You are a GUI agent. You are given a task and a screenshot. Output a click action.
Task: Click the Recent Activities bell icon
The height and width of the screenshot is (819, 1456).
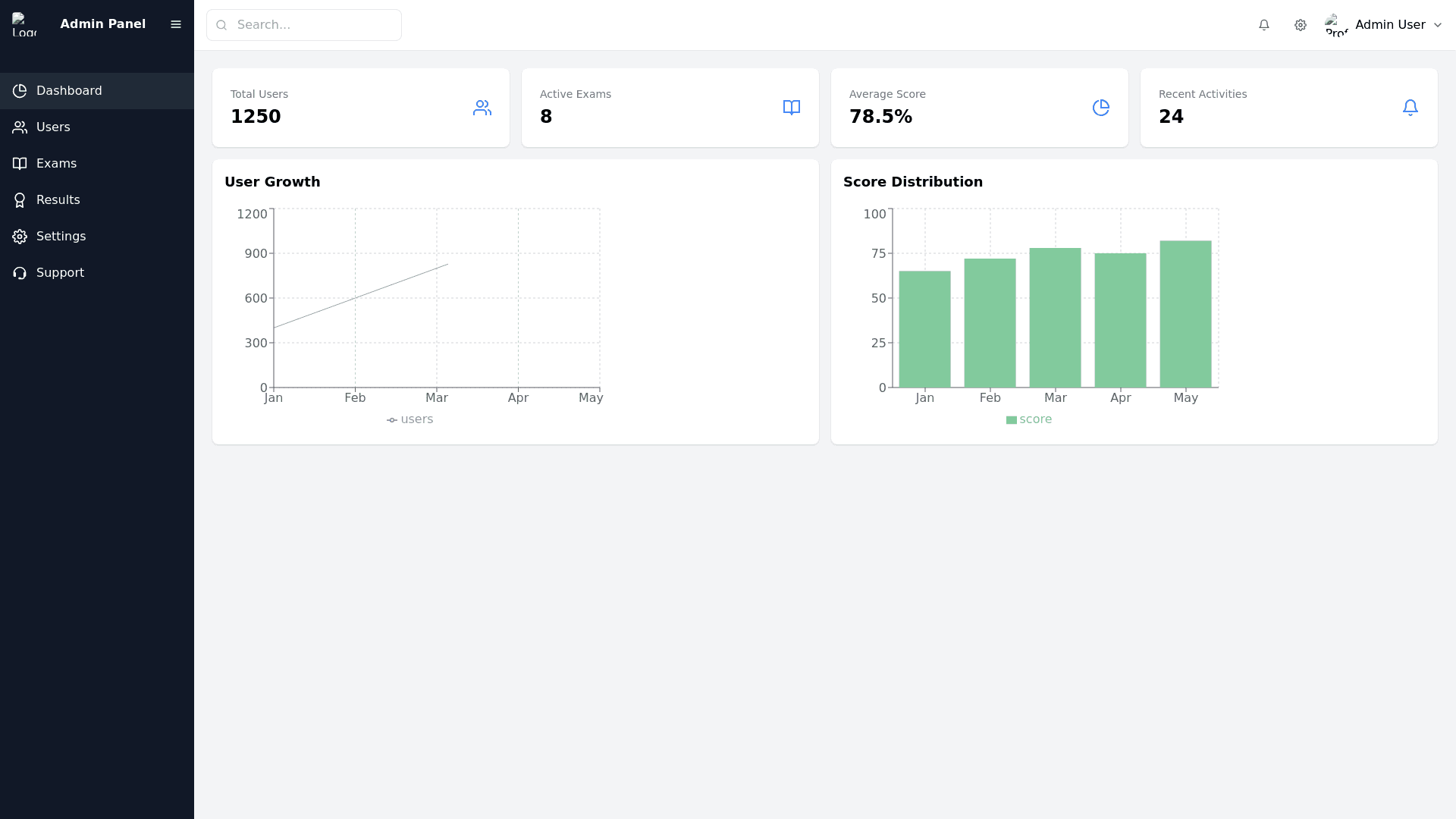click(1410, 108)
